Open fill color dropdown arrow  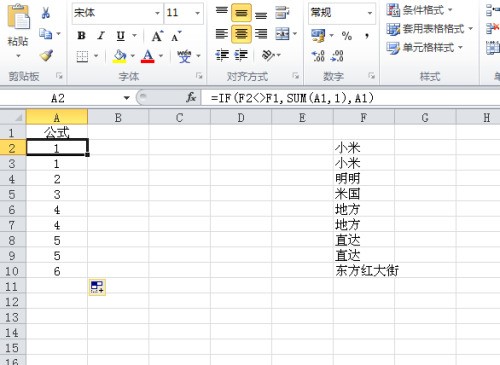[132, 56]
